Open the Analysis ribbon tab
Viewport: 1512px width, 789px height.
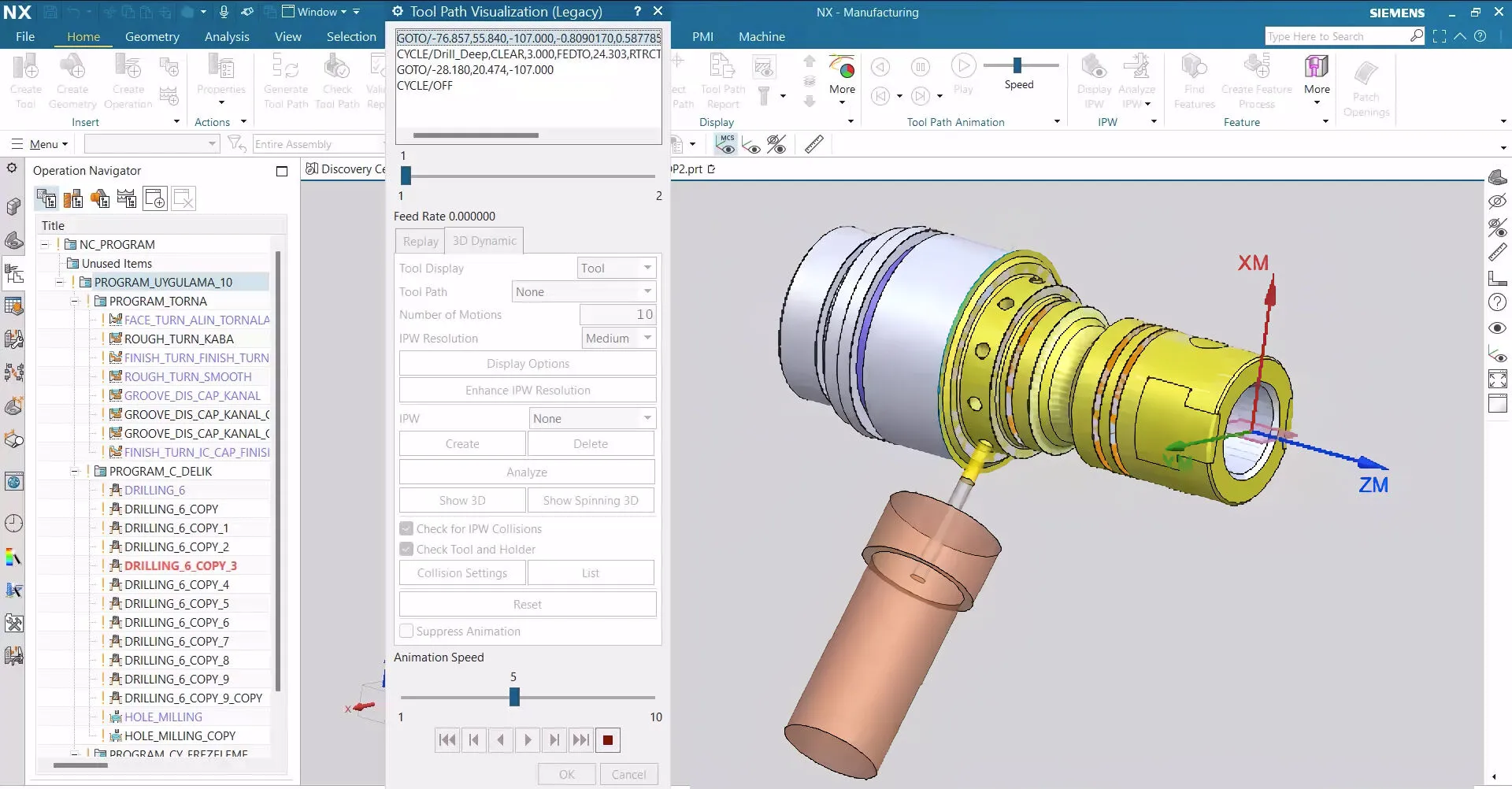pos(227,37)
